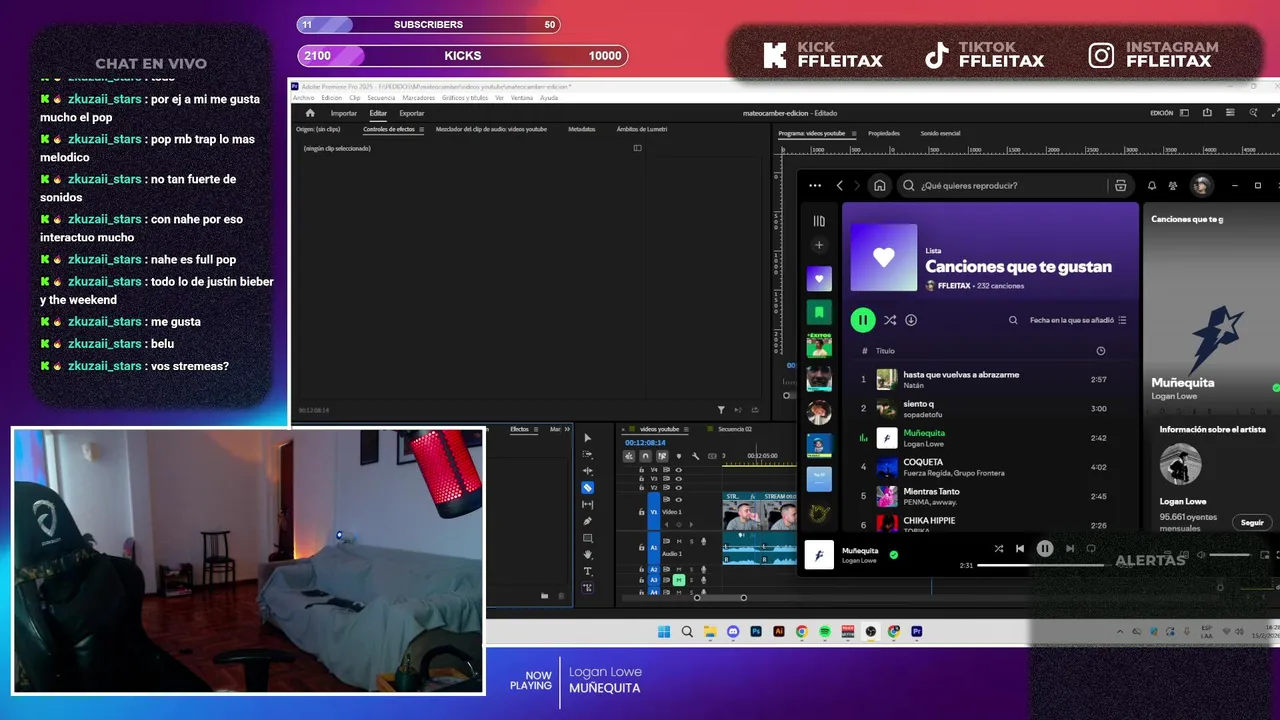Viewport: 1280px width, 720px height.
Task: Toggle V4 track visibility eye
Action: coord(678,469)
